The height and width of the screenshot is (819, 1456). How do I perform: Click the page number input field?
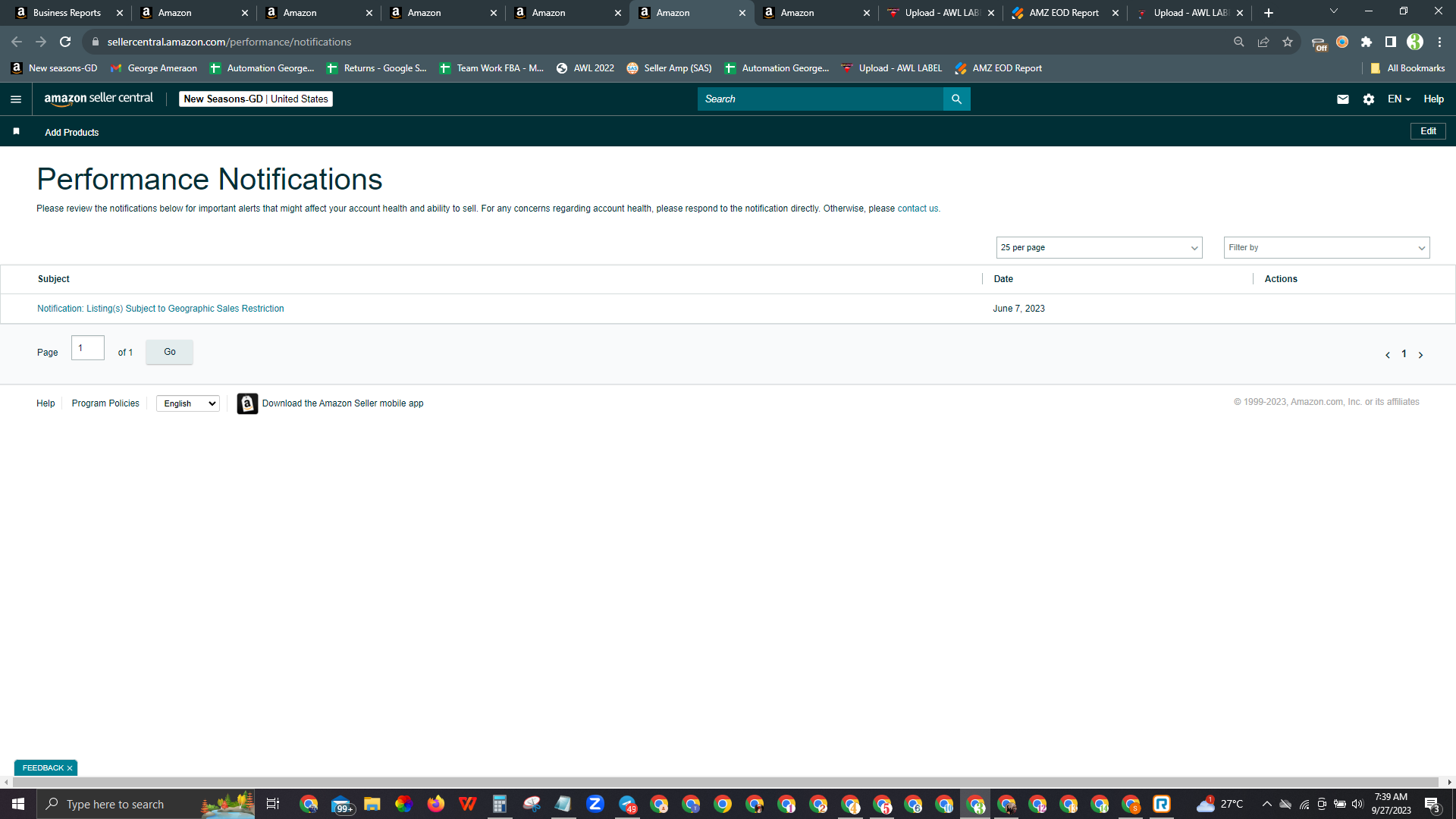pyautogui.click(x=88, y=348)
